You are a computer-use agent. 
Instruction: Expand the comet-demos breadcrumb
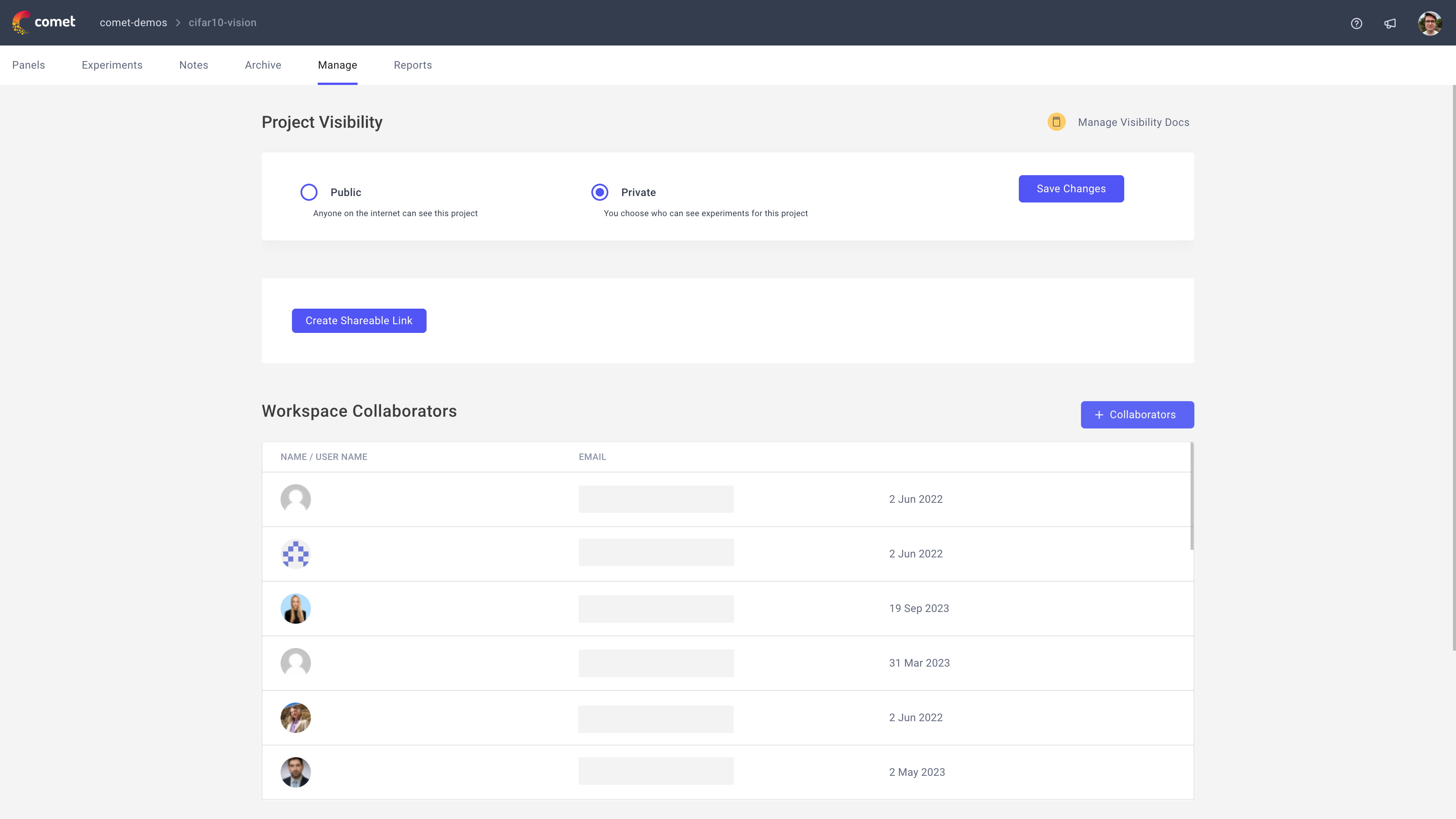[133, 22]
